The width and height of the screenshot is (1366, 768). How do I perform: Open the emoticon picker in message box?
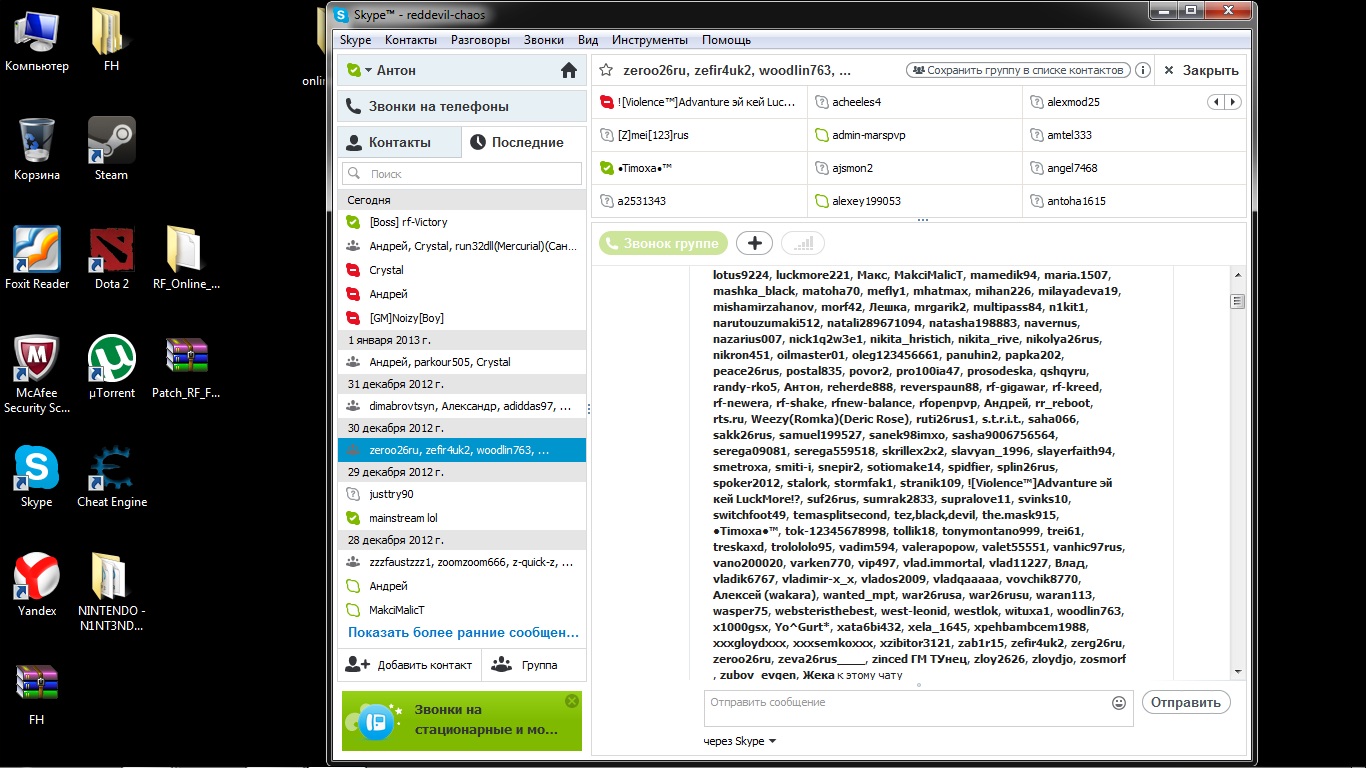(x=1119, y=703)
